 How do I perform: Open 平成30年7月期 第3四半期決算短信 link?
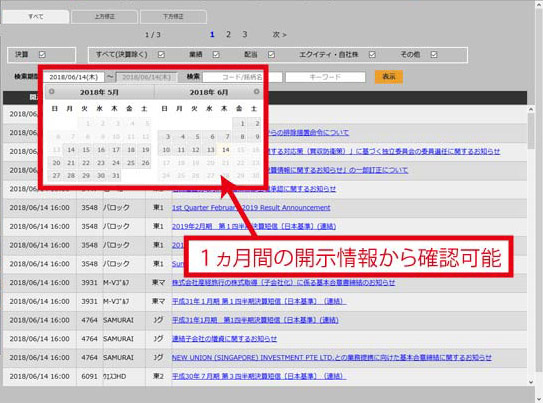pos(259,376)
